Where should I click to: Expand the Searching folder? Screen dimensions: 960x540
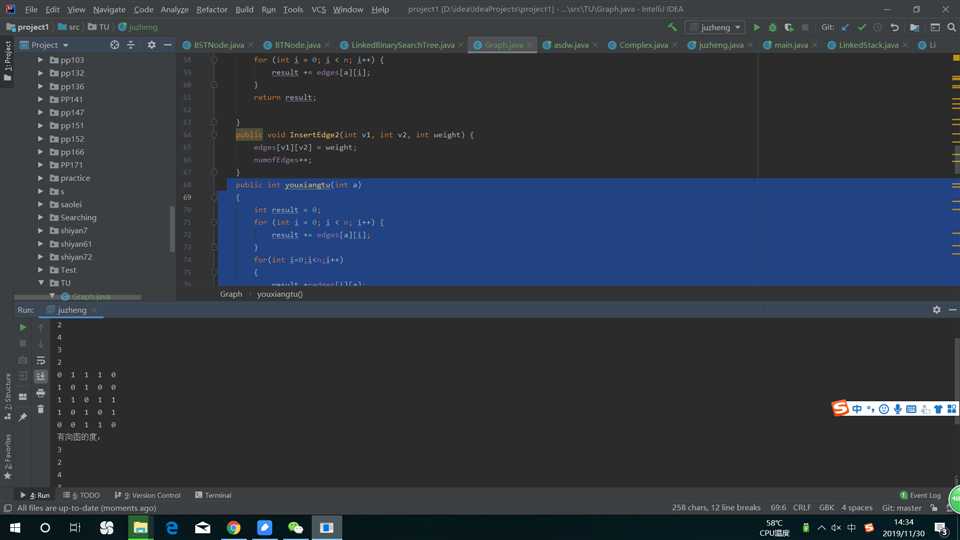point(40,217)
